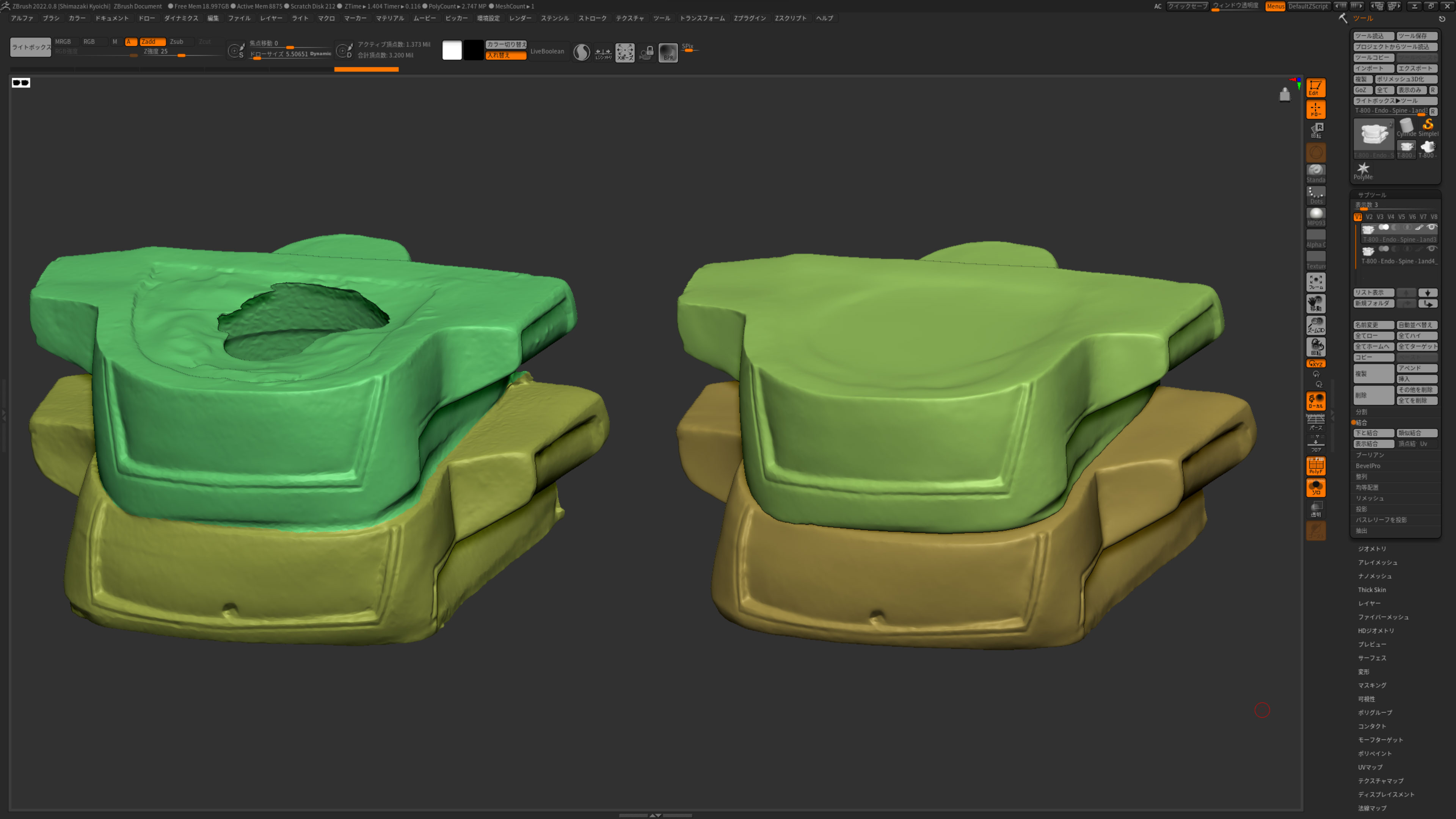Click the Resymmetry (レシンメトリ) icon
Screen dimensions: 1456x819
(x=603, y=53)
